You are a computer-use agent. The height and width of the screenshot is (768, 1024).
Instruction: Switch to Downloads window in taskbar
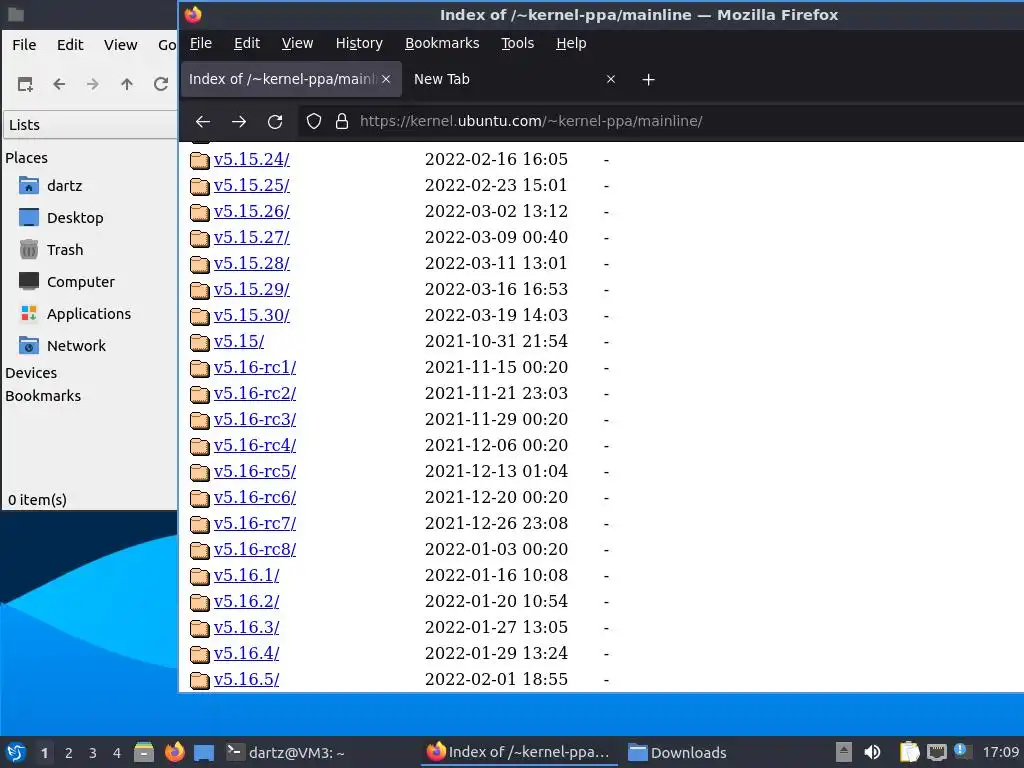tap(678, 752)
